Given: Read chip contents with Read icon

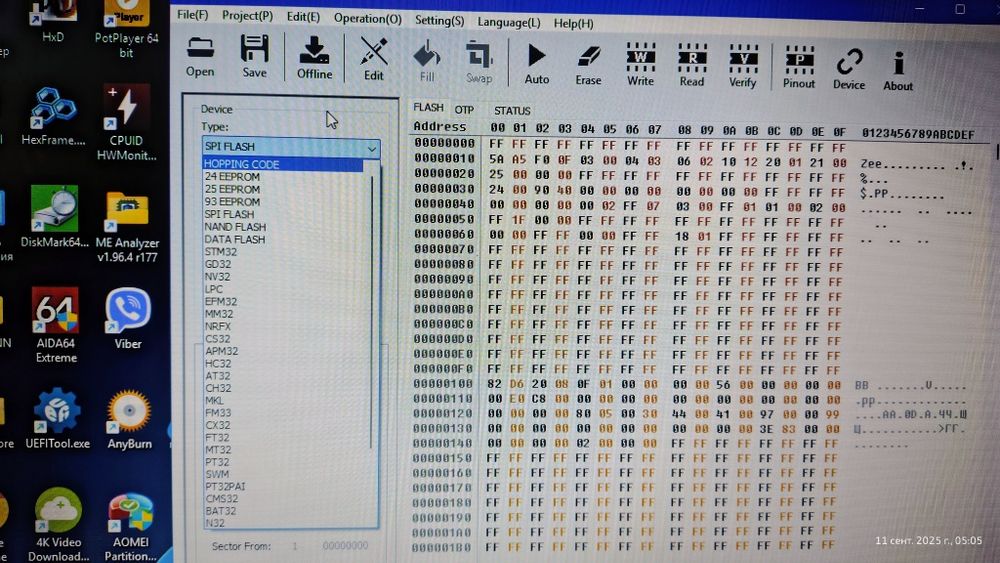Looking at the screenshot, I should [692, 65].
